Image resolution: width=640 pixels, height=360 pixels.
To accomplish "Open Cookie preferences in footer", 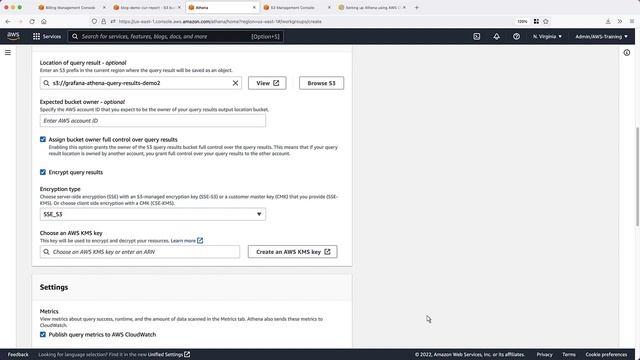I will coord(606,354).
